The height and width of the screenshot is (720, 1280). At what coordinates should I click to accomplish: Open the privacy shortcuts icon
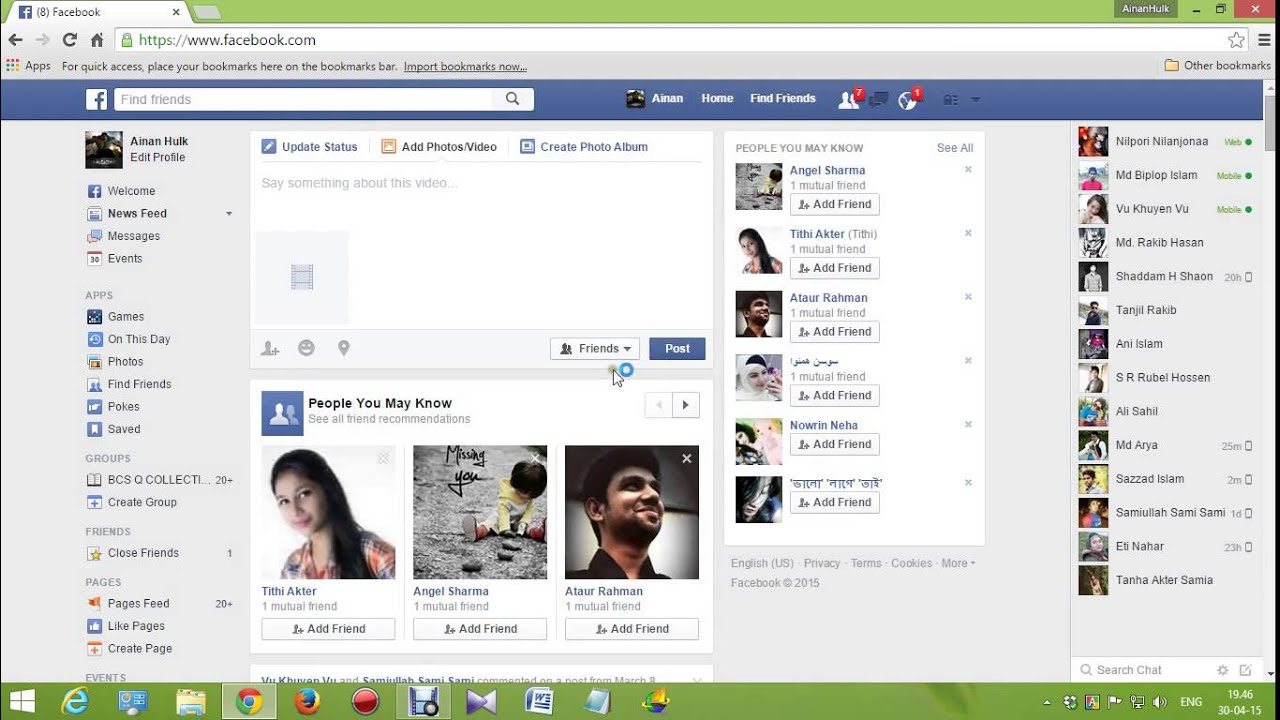951,100
